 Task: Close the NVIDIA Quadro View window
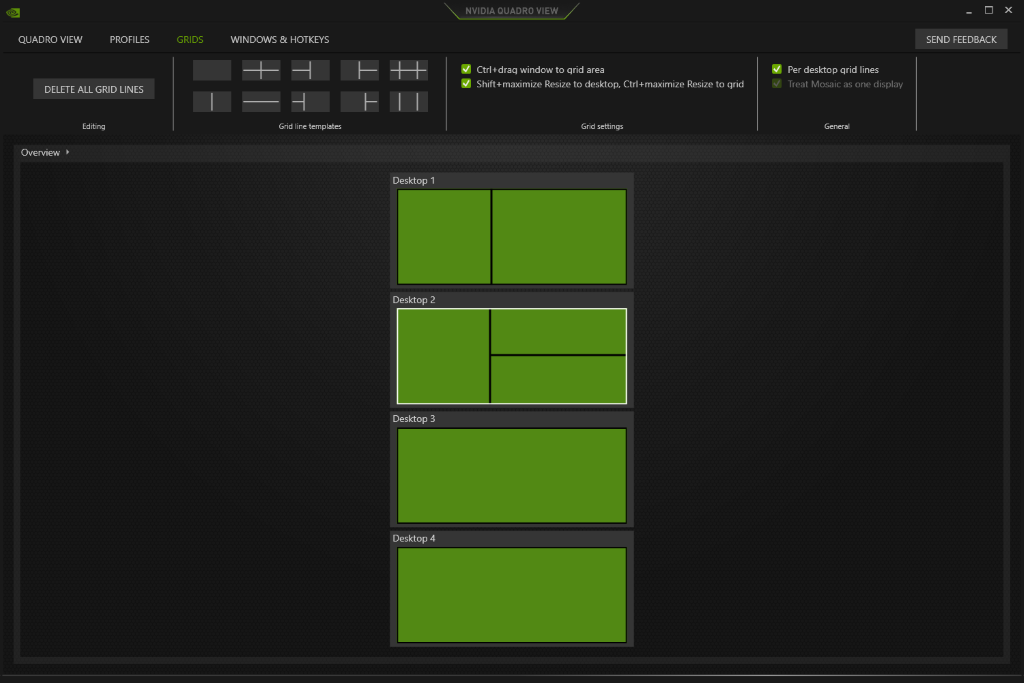click(1008, 10)
